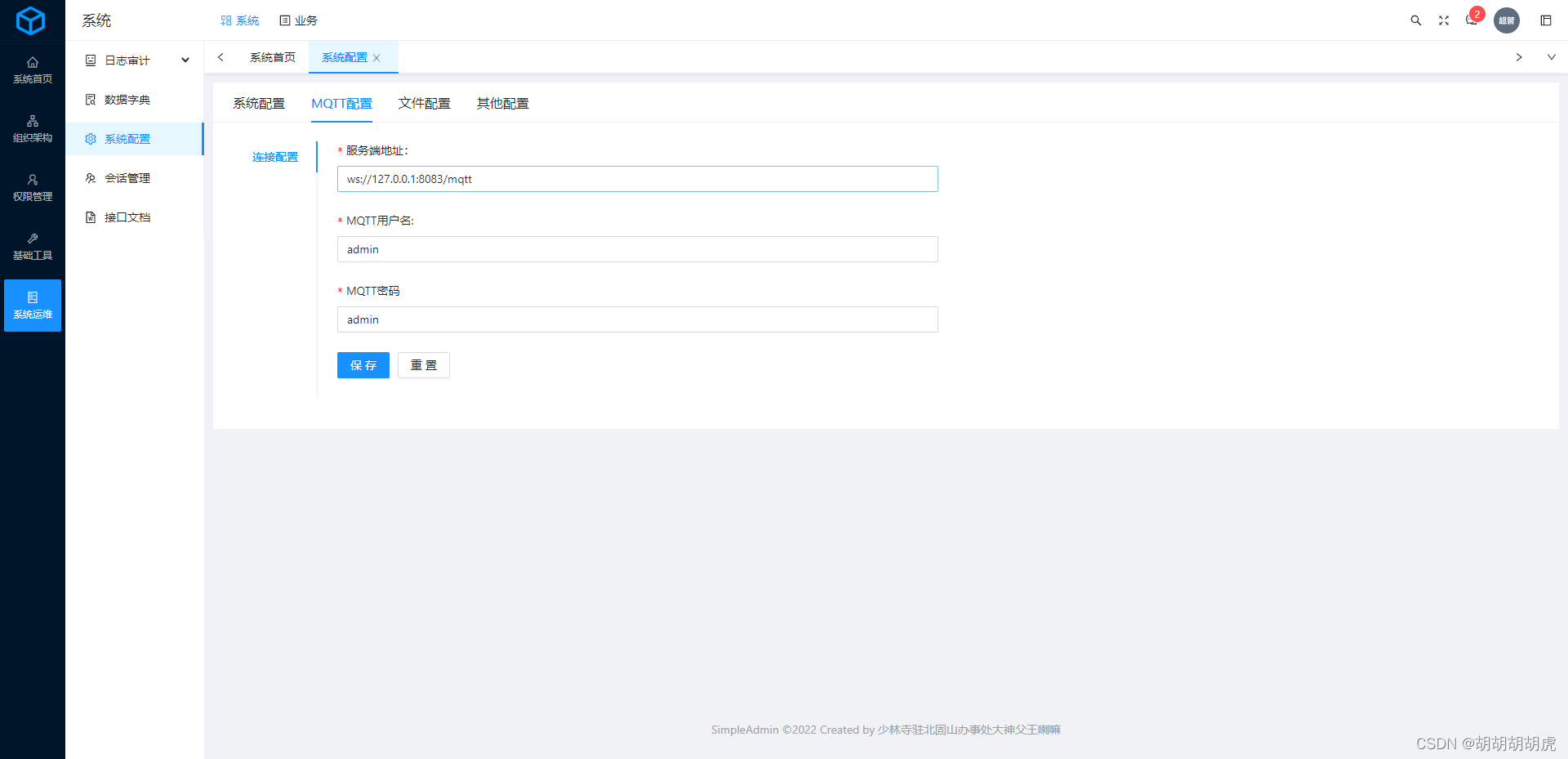Image resolution: width=1568 pixels, height=759 pixels.
Task: Click the SimpleAdmin footer text
Action: coord(885,730)
